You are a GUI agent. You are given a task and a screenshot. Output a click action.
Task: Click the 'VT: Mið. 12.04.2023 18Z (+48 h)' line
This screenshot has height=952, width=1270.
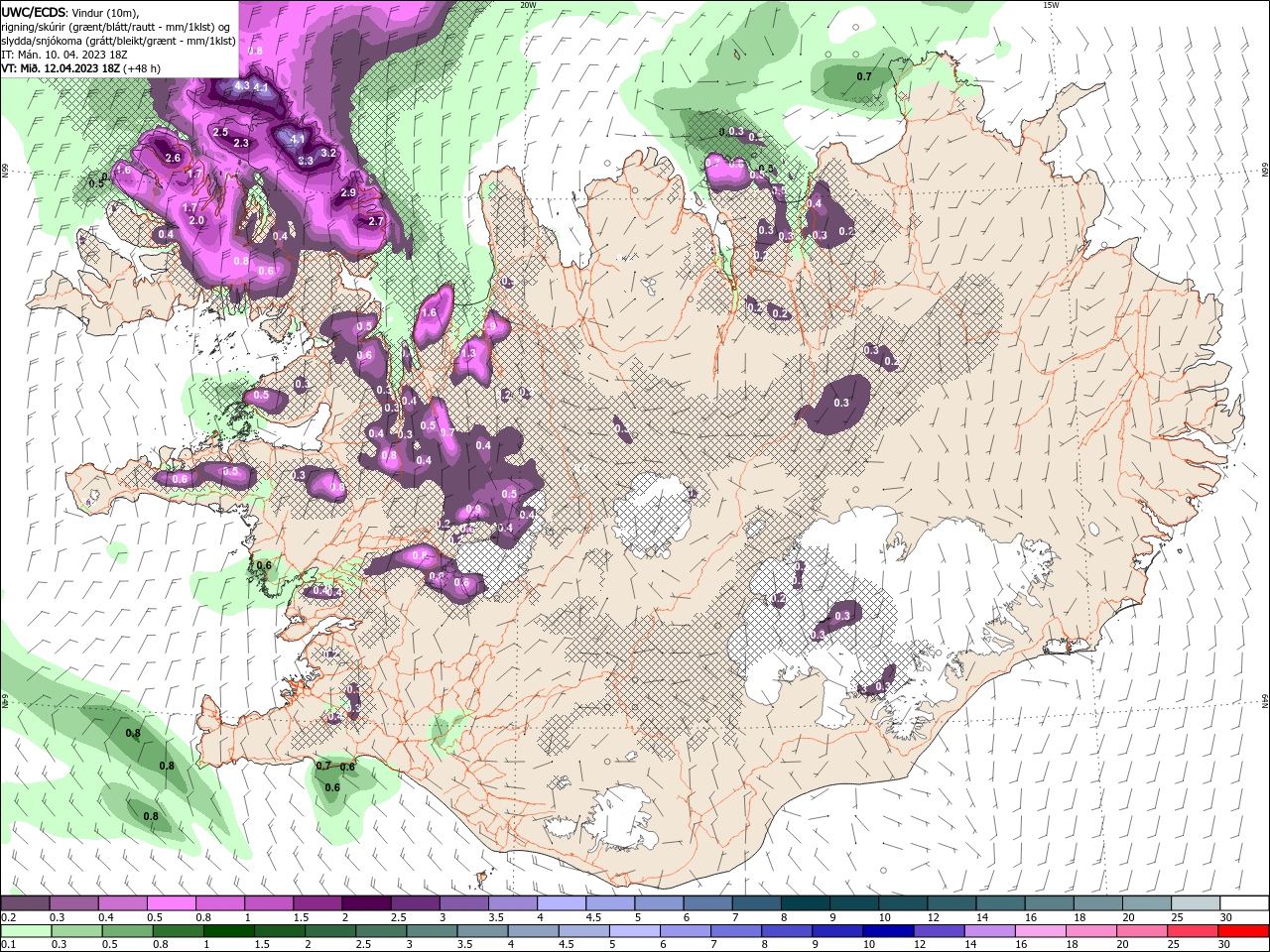tap(80, 68)
